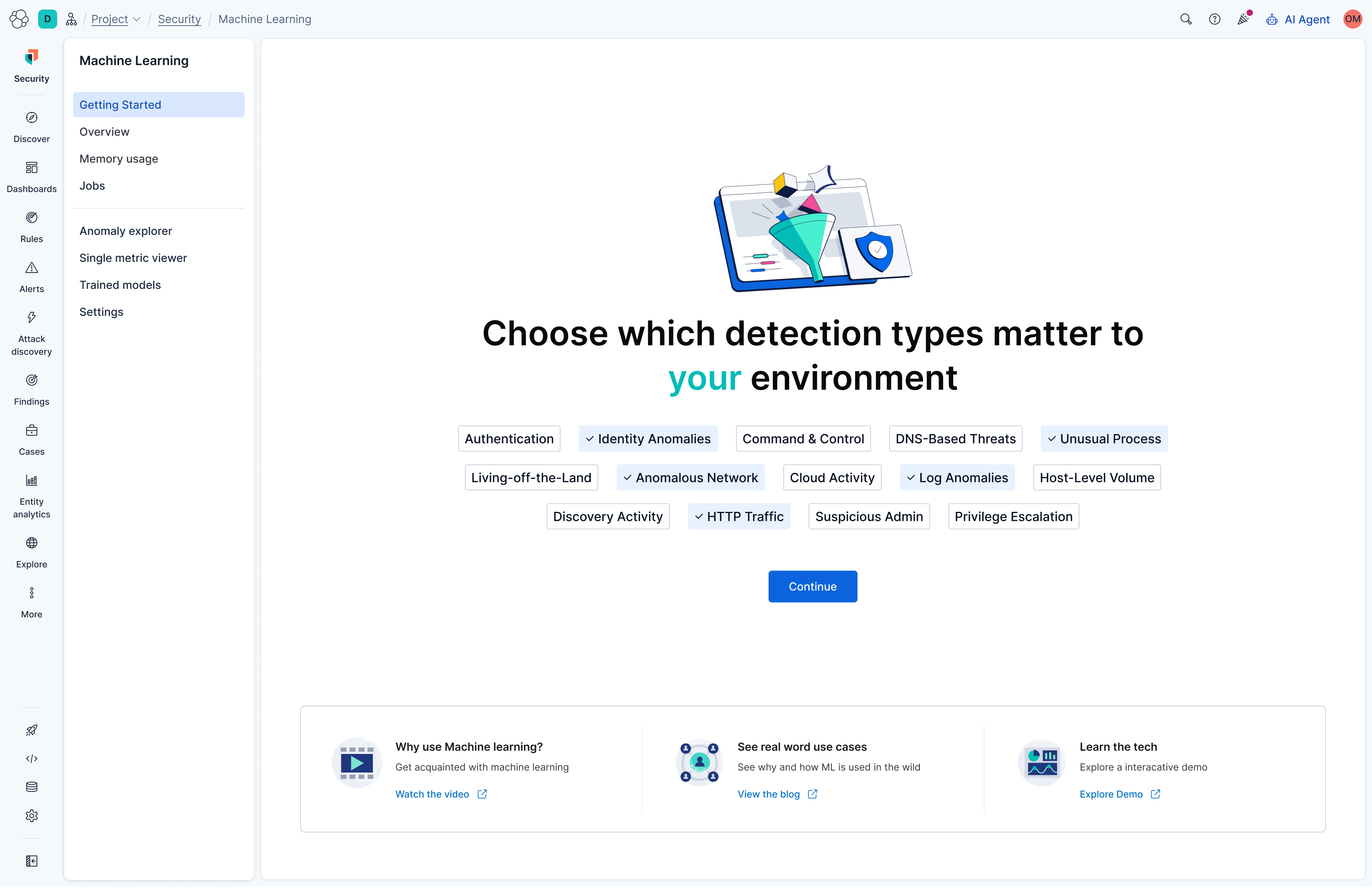This screenshot has height=888, width=1372.
Task: Click the rocket launch icon
Action: point(32,730)
